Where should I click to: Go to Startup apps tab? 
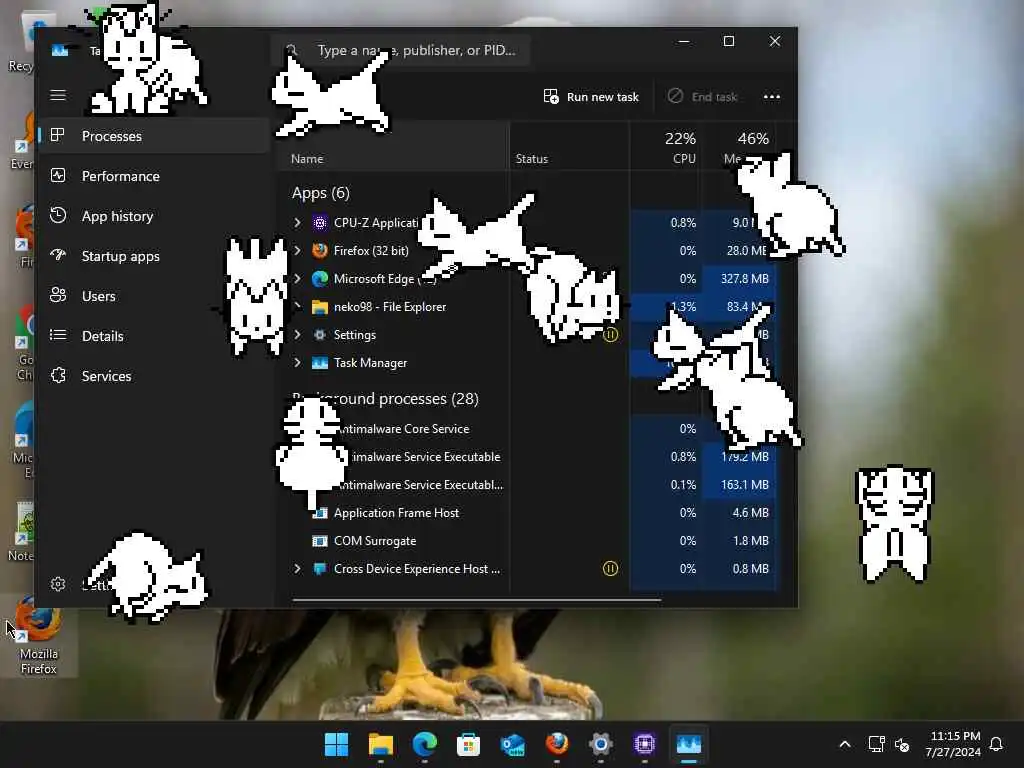pos(154,256)
